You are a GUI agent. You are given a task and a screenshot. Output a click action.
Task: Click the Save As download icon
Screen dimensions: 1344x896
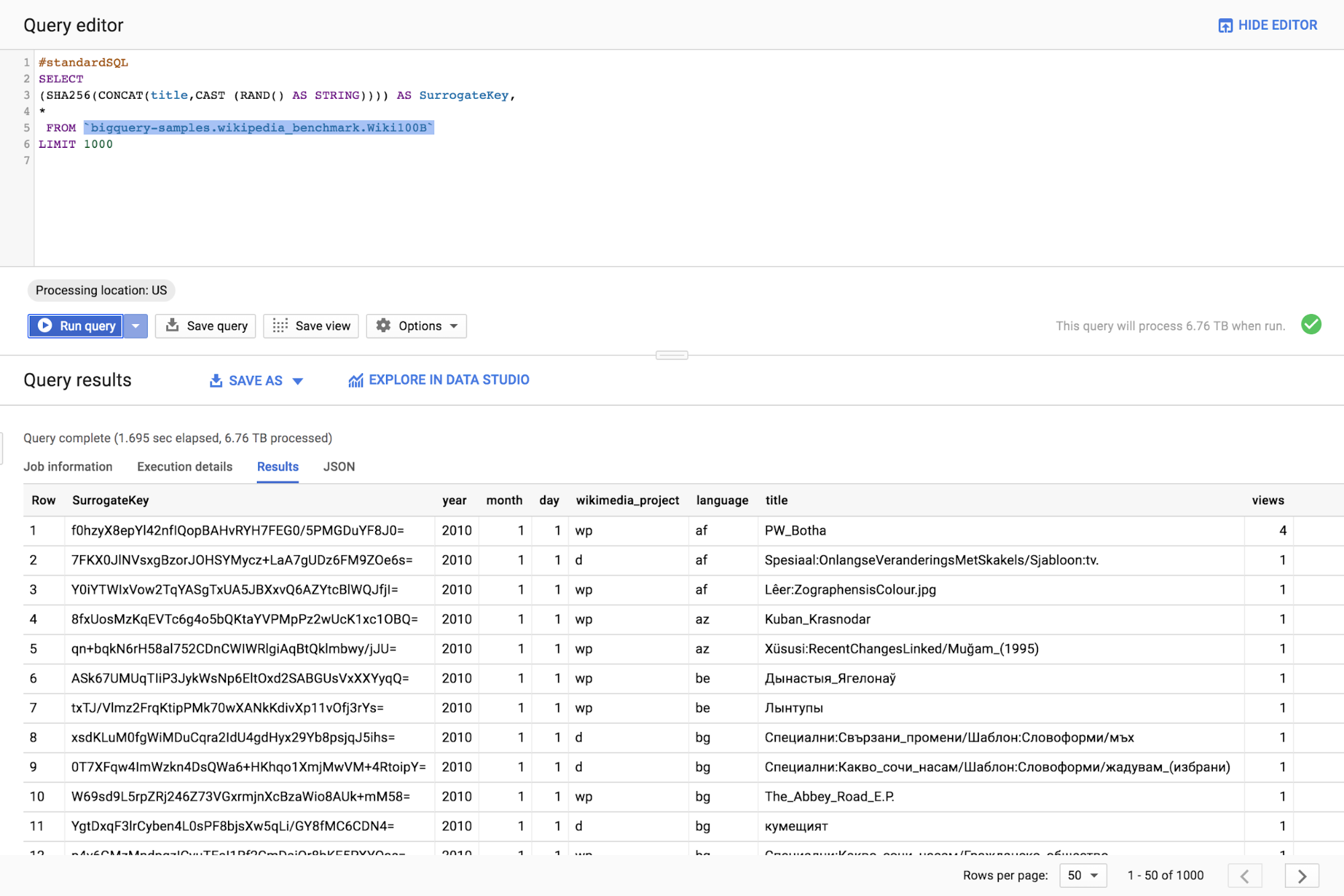click(216, 380)
